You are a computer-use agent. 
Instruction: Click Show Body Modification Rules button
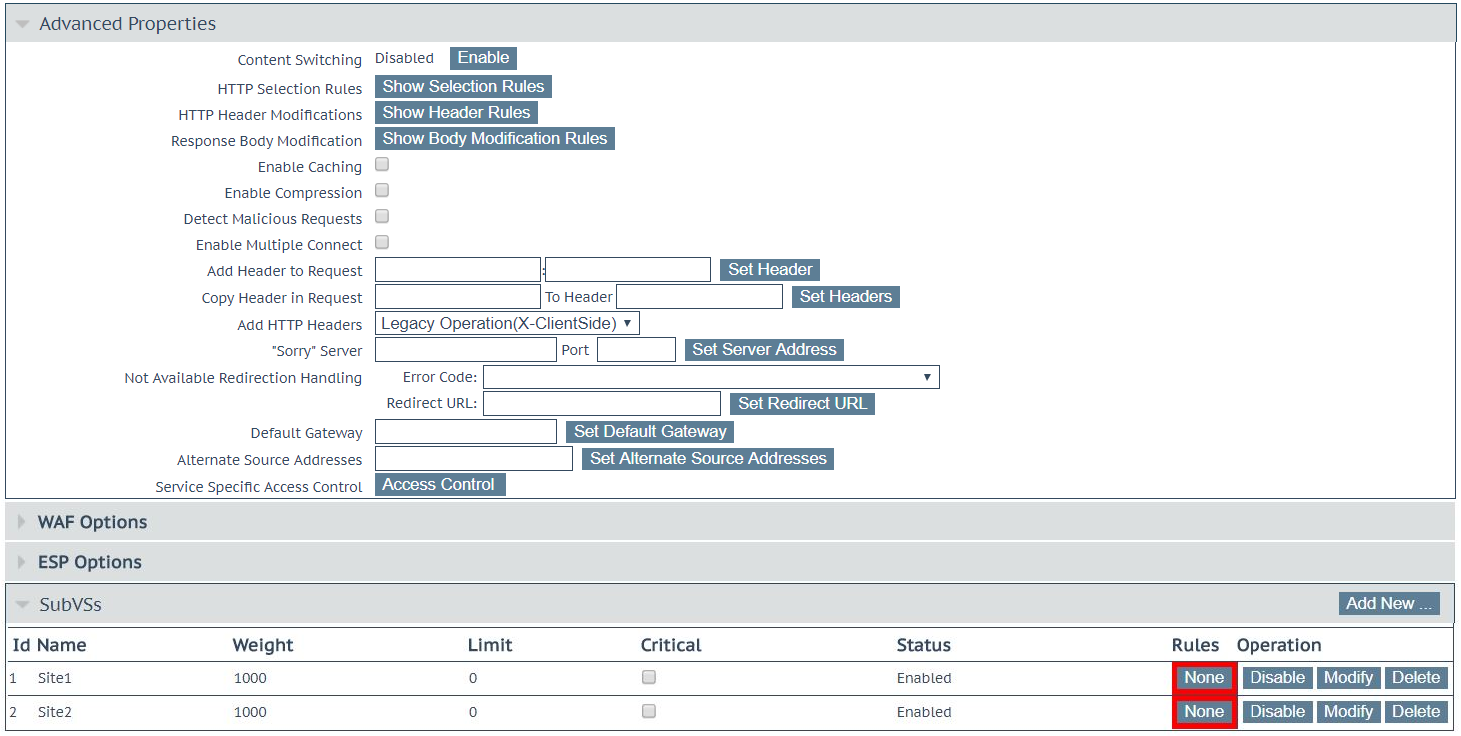click(495, 138)
